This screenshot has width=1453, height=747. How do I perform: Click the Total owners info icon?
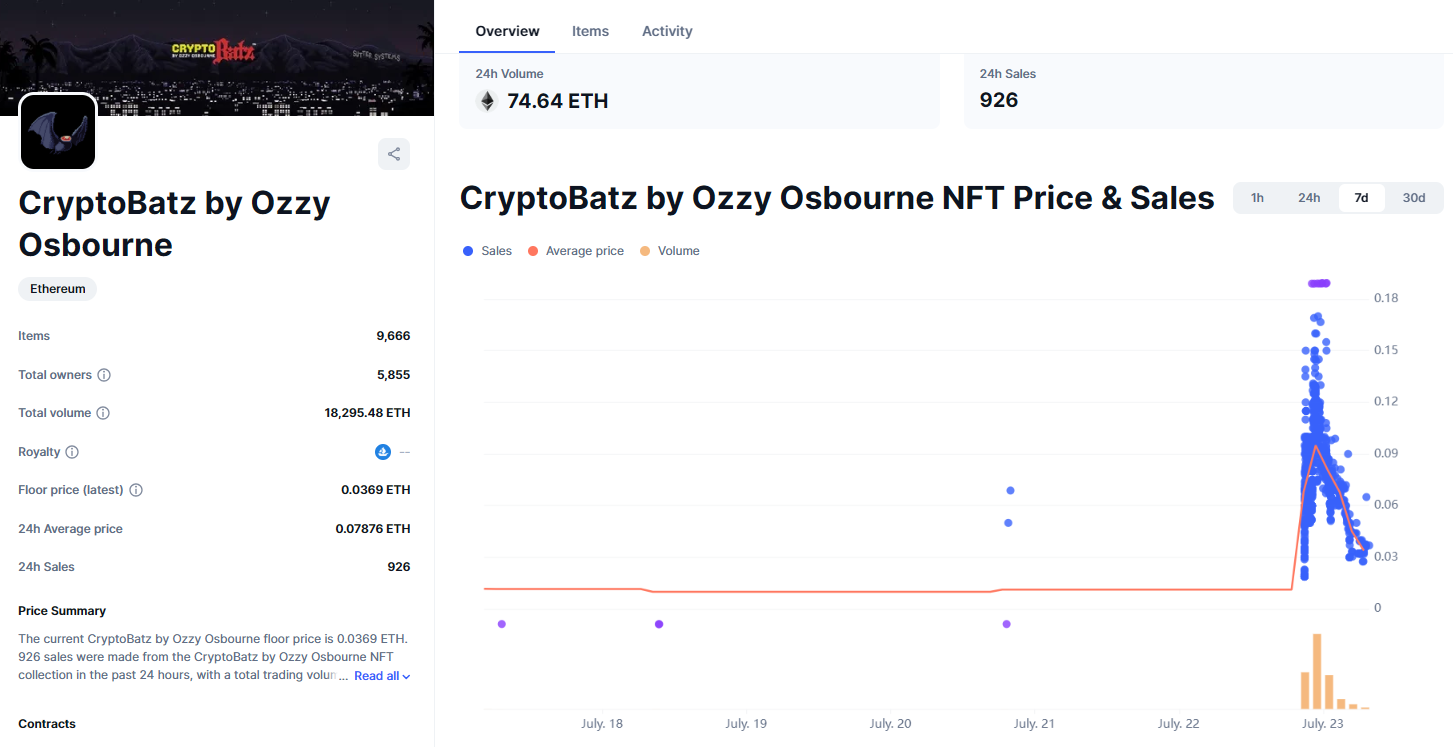[104, 375]
